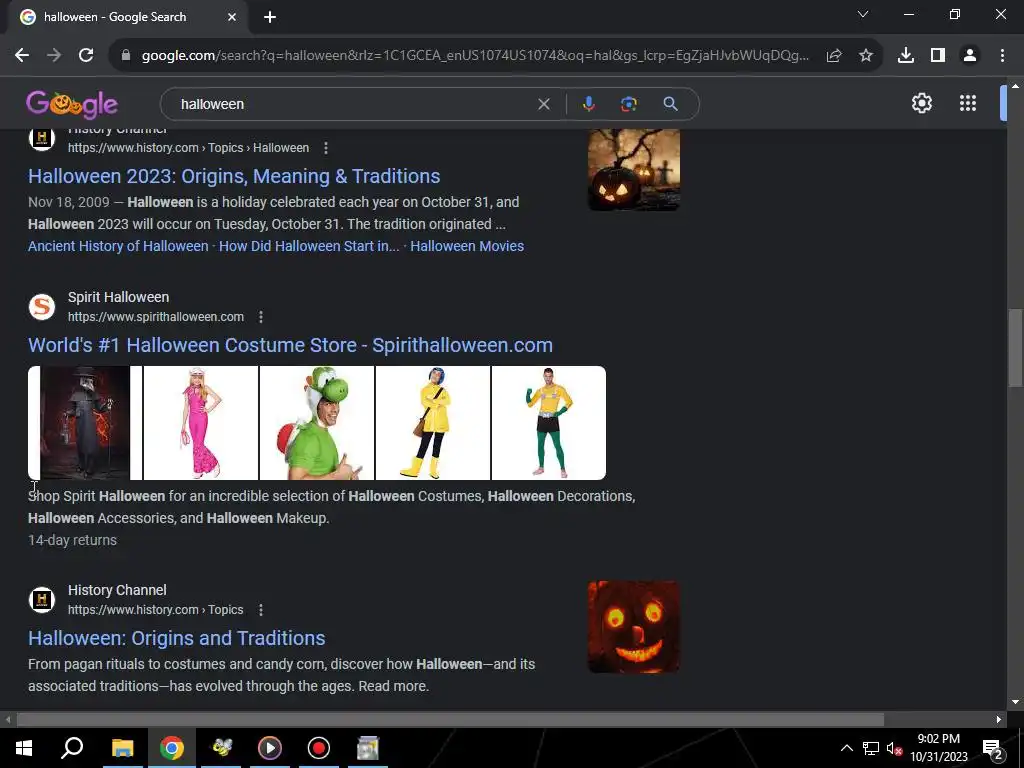The height and width of the screenshot is (768, 1024).
Task: Open the notification center icon
Action: coord(992,748)
